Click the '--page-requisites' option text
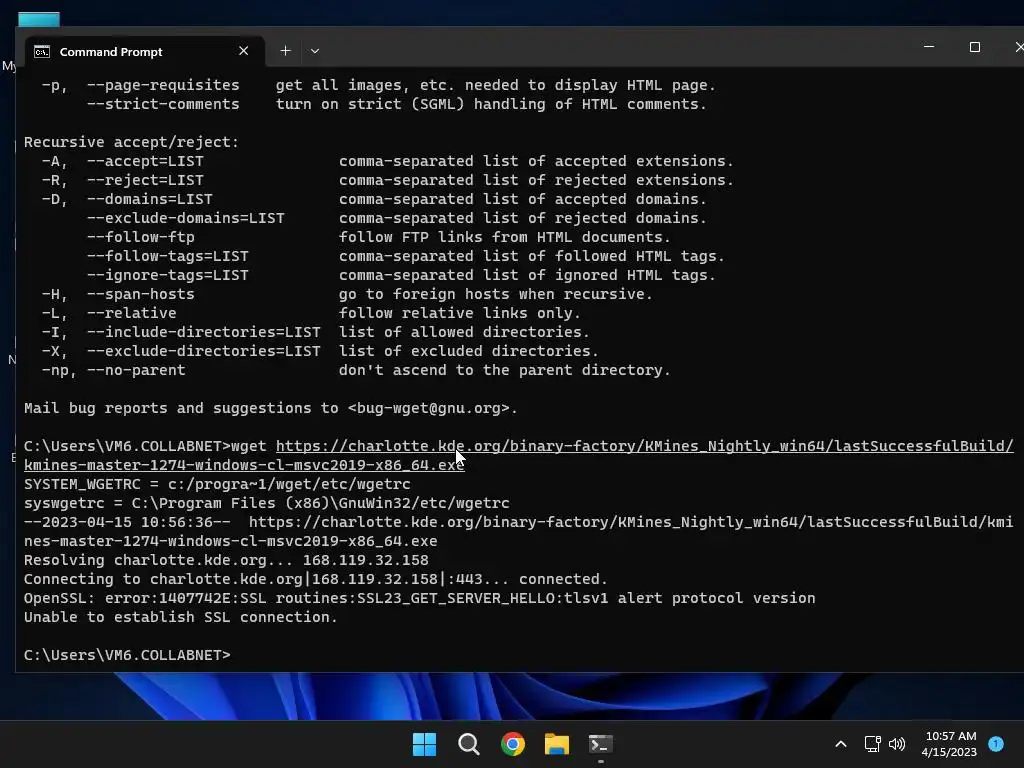The height and width of the screenshot is (768, 1024). coord(163,85)
